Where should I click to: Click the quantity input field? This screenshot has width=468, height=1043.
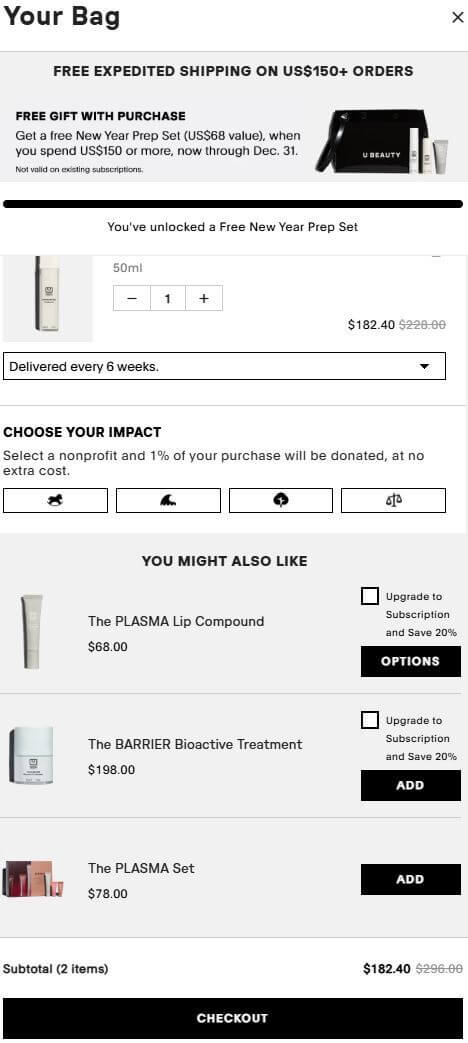click(x=168, y=299)
